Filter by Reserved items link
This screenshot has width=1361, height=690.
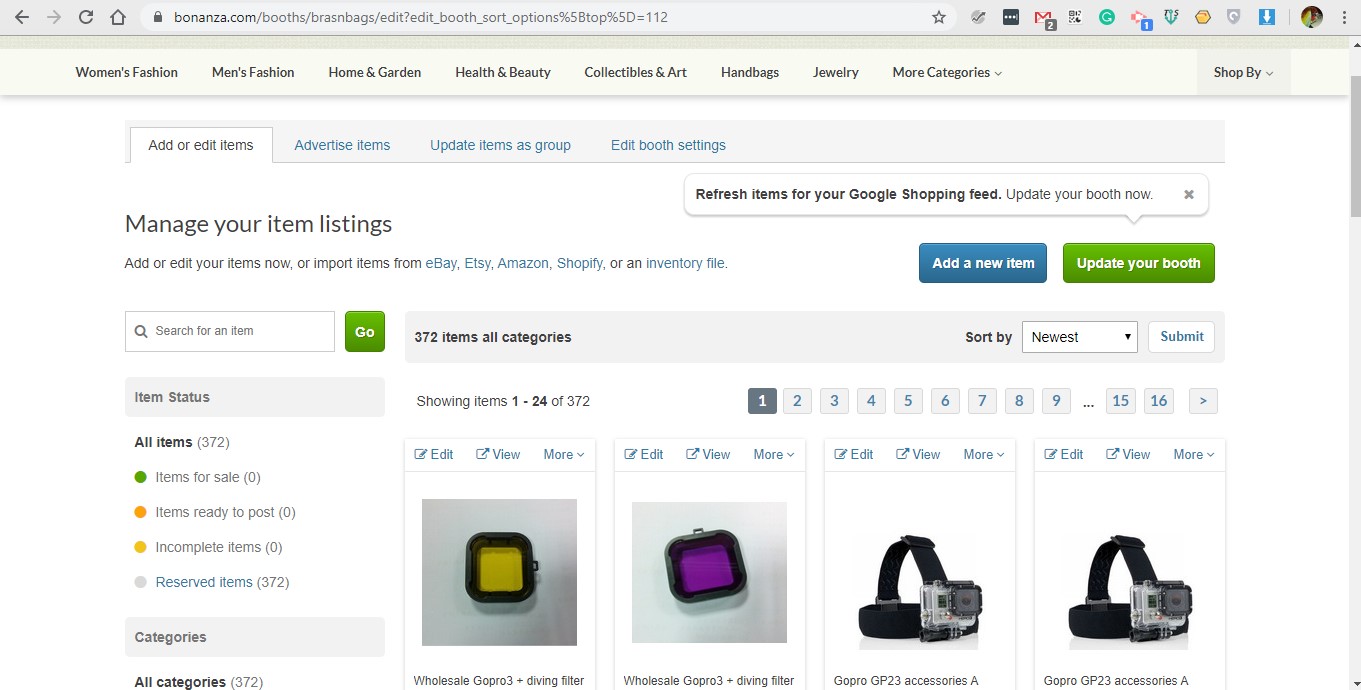204,582
